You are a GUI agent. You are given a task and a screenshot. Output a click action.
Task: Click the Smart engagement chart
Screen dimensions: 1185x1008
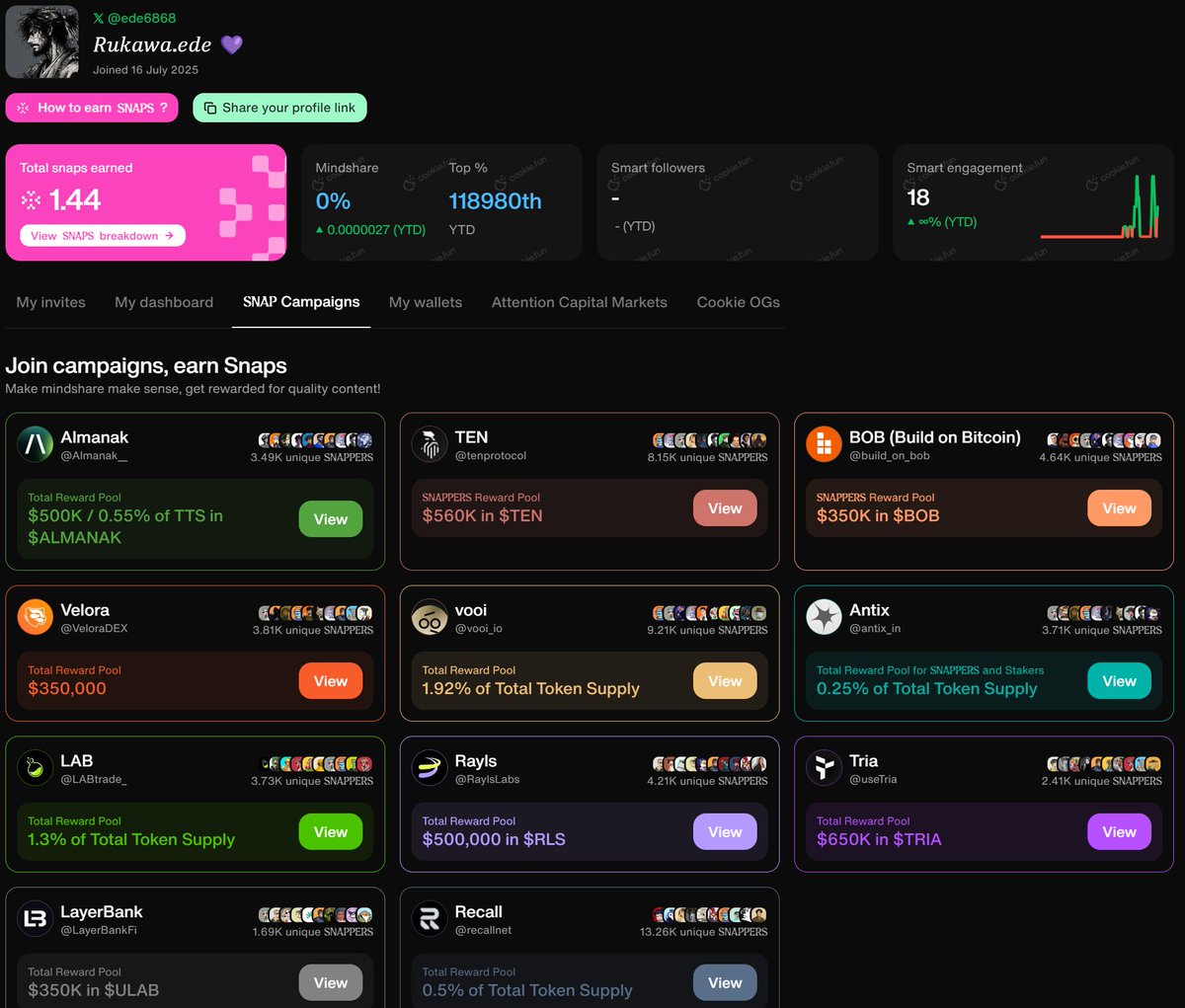(x=1099, y=207)
